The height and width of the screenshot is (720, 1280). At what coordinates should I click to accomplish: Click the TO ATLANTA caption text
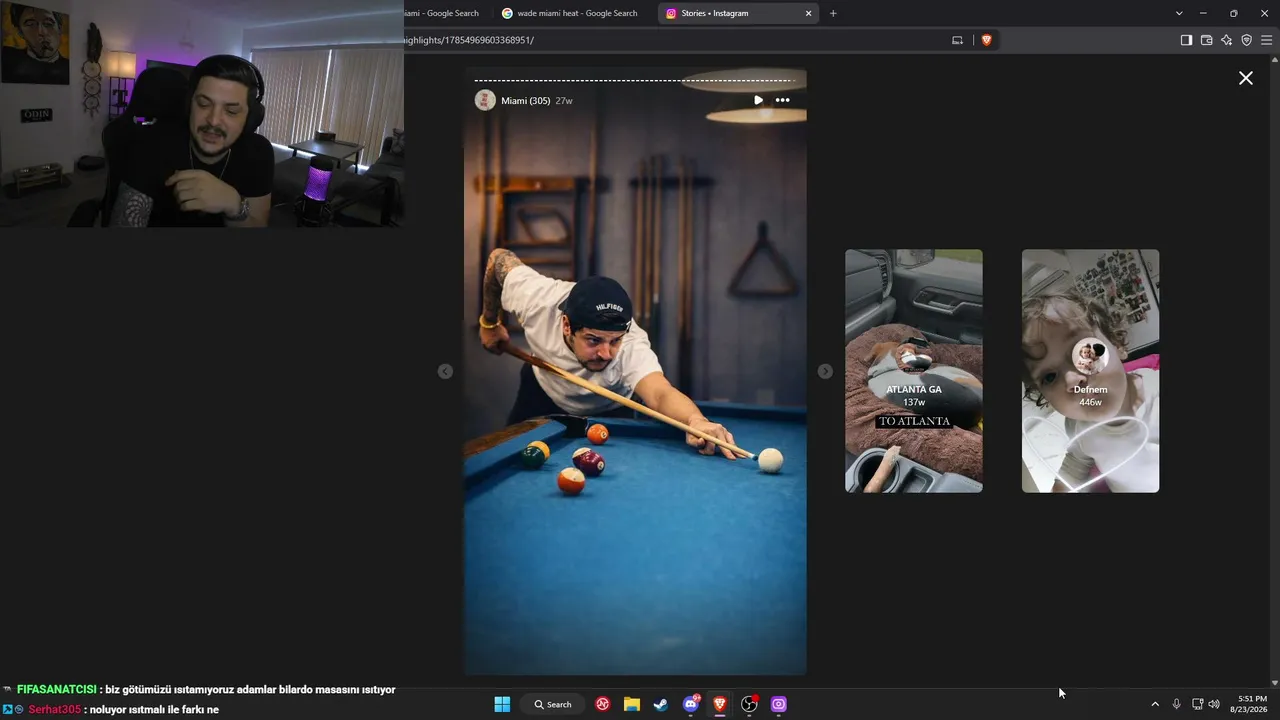[x=914, y=421]
